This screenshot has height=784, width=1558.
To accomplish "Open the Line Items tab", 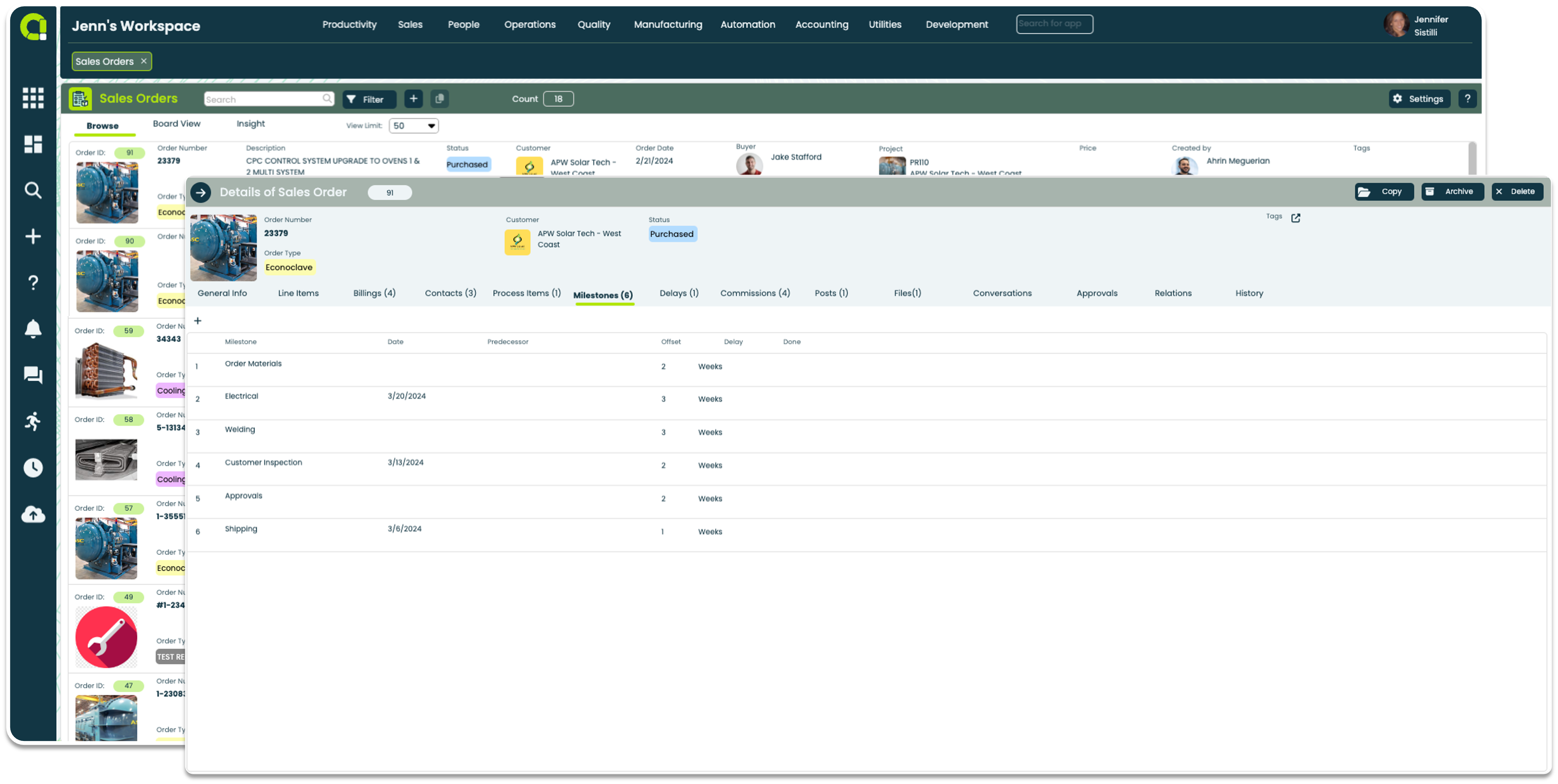I will [x=298, y=293].
